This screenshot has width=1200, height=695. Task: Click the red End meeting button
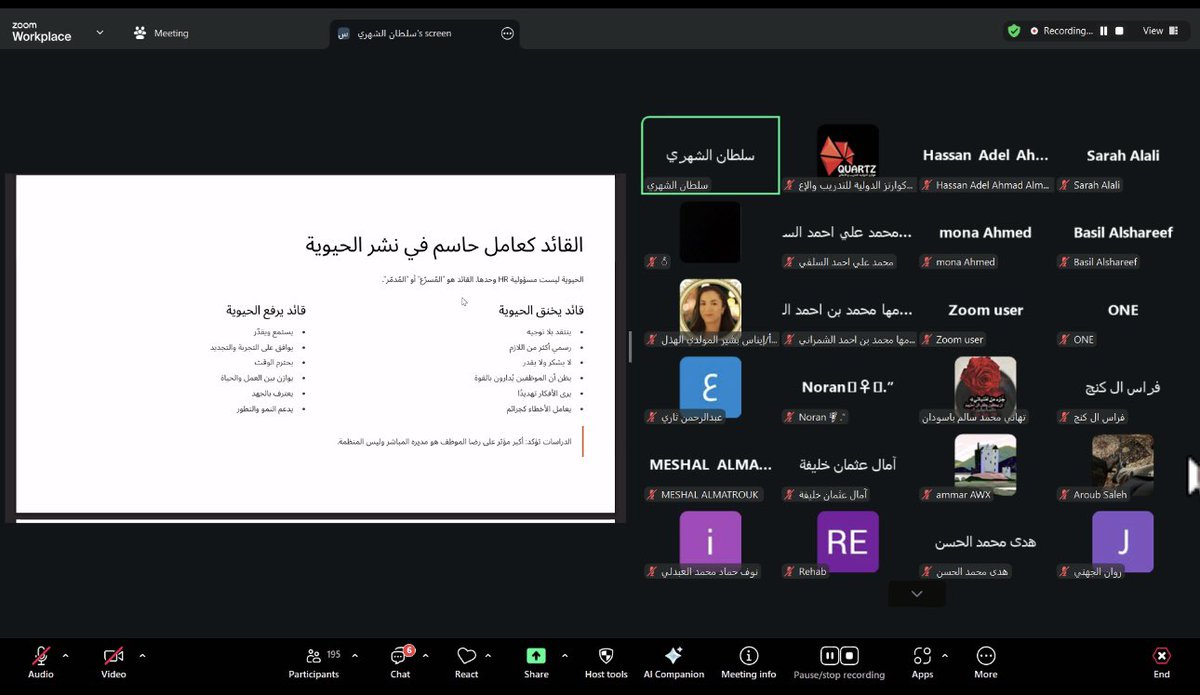[x=1161, y=662]
